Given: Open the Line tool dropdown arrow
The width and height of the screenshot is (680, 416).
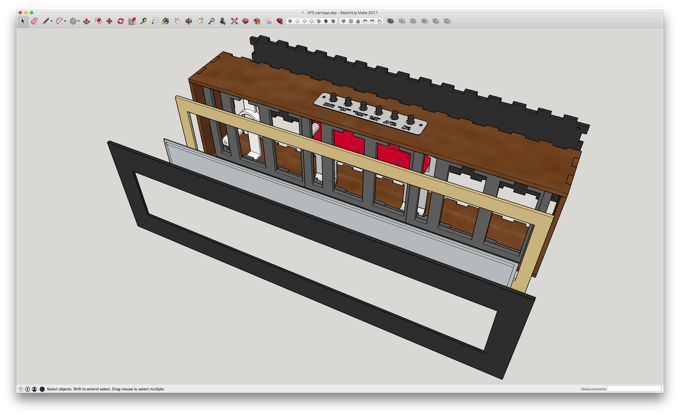Looking at the screenshot, I should point(52,21).
